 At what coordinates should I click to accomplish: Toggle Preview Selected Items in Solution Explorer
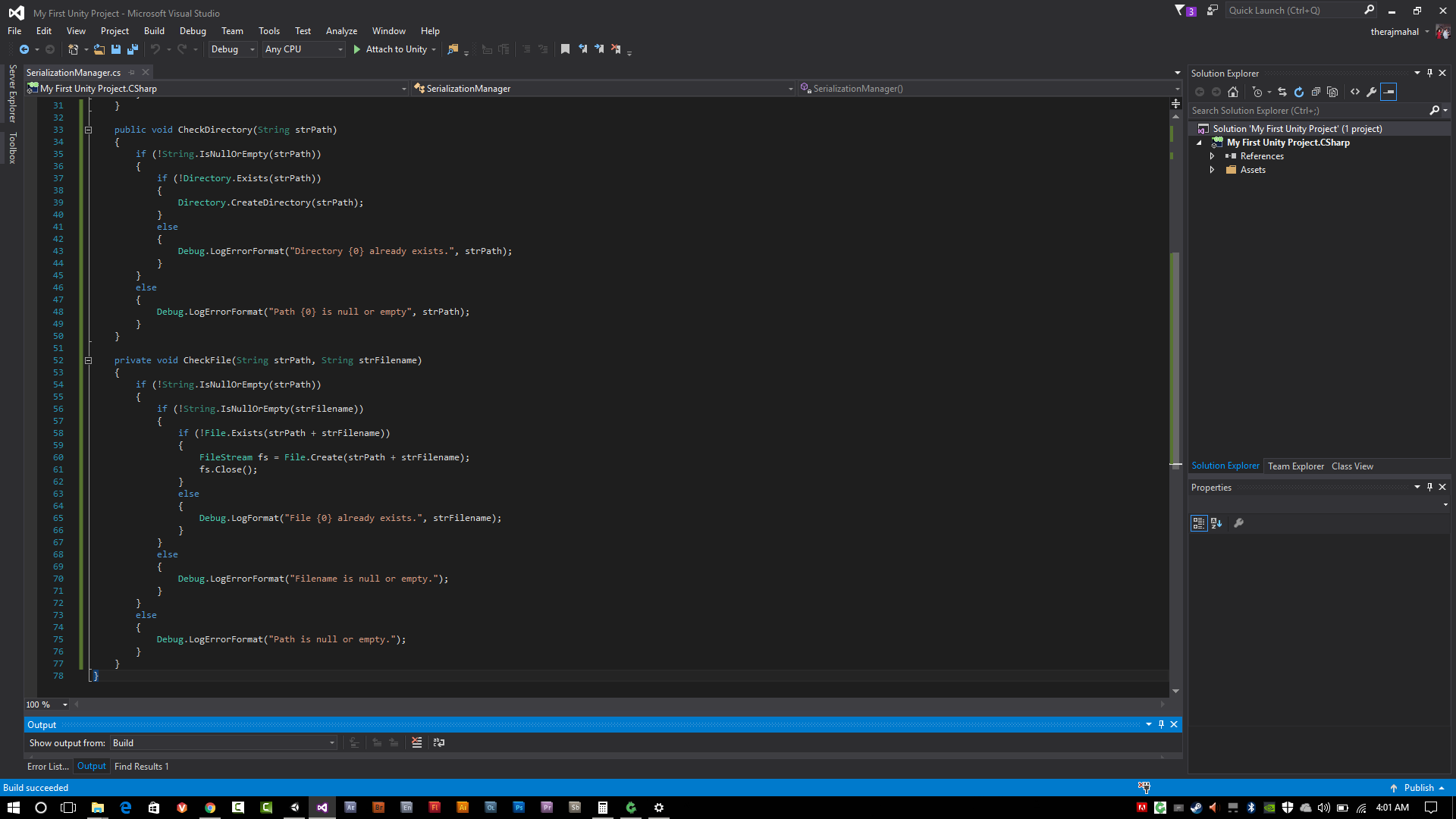pos(1389,92)
